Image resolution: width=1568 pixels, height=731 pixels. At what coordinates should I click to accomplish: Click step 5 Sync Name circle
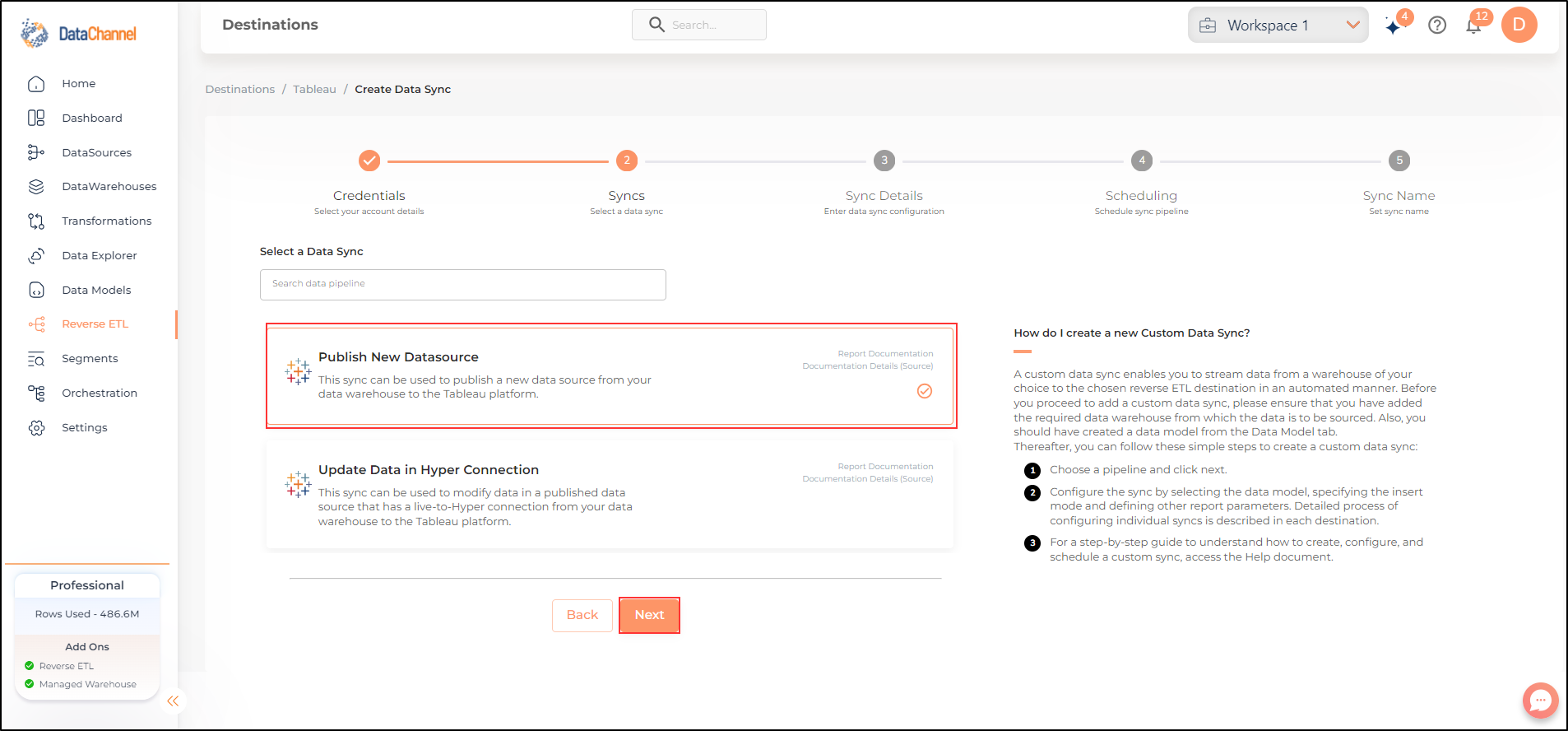pyautogui.click(x=1399, y=161)
